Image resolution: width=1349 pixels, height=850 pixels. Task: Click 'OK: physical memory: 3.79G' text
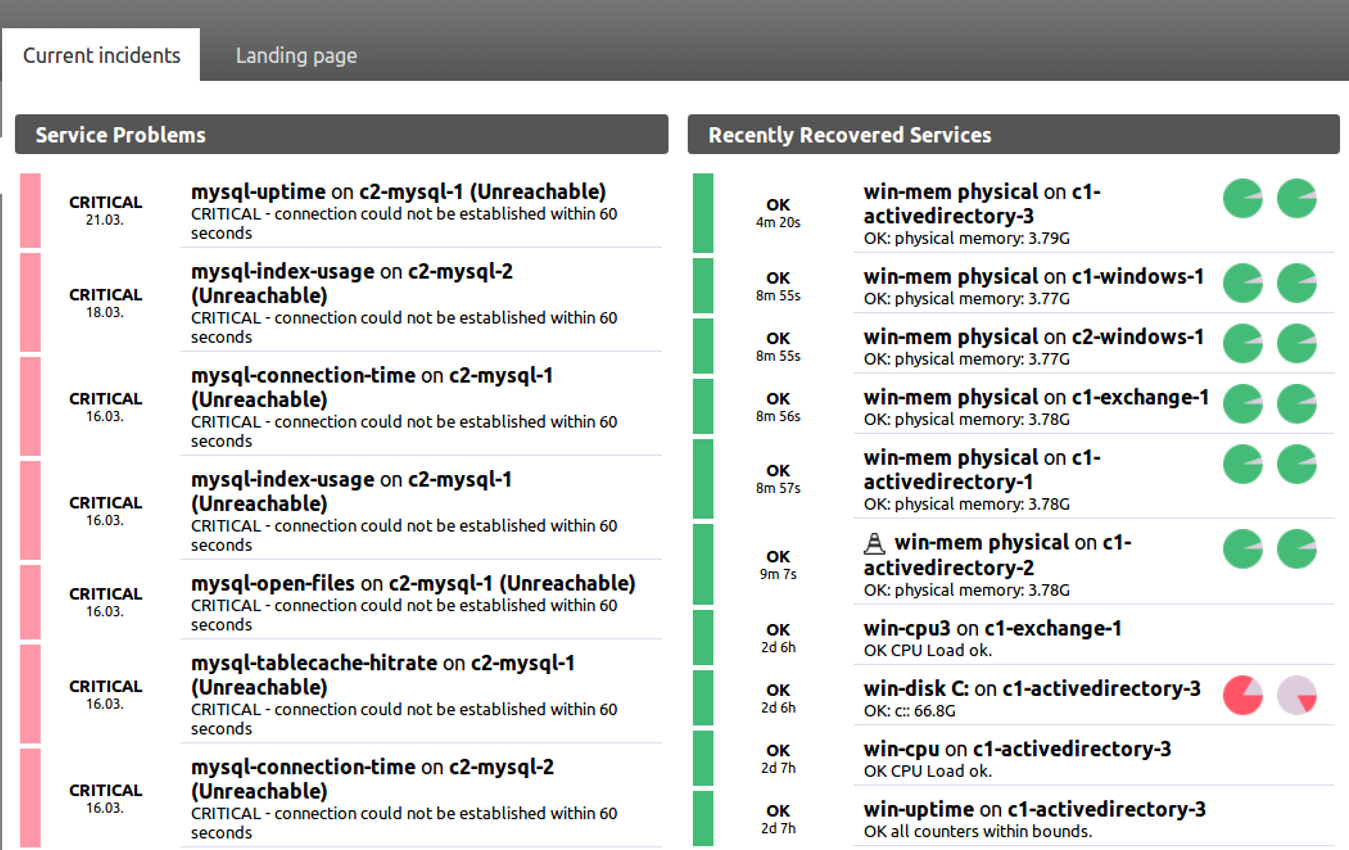coord(967,239)
